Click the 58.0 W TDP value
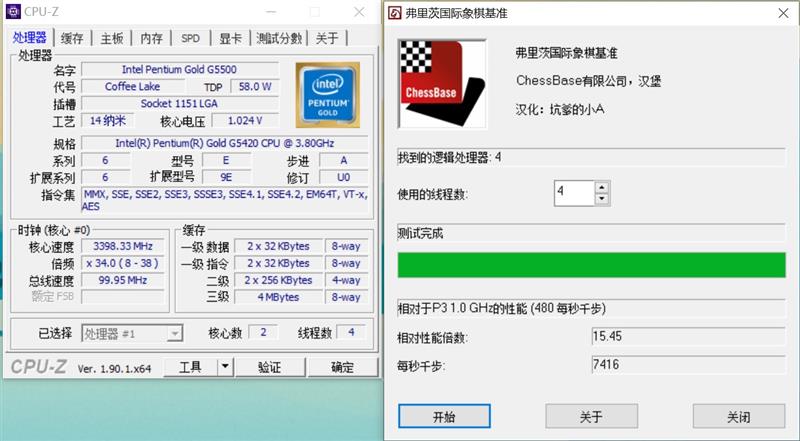 coord(255,86)
